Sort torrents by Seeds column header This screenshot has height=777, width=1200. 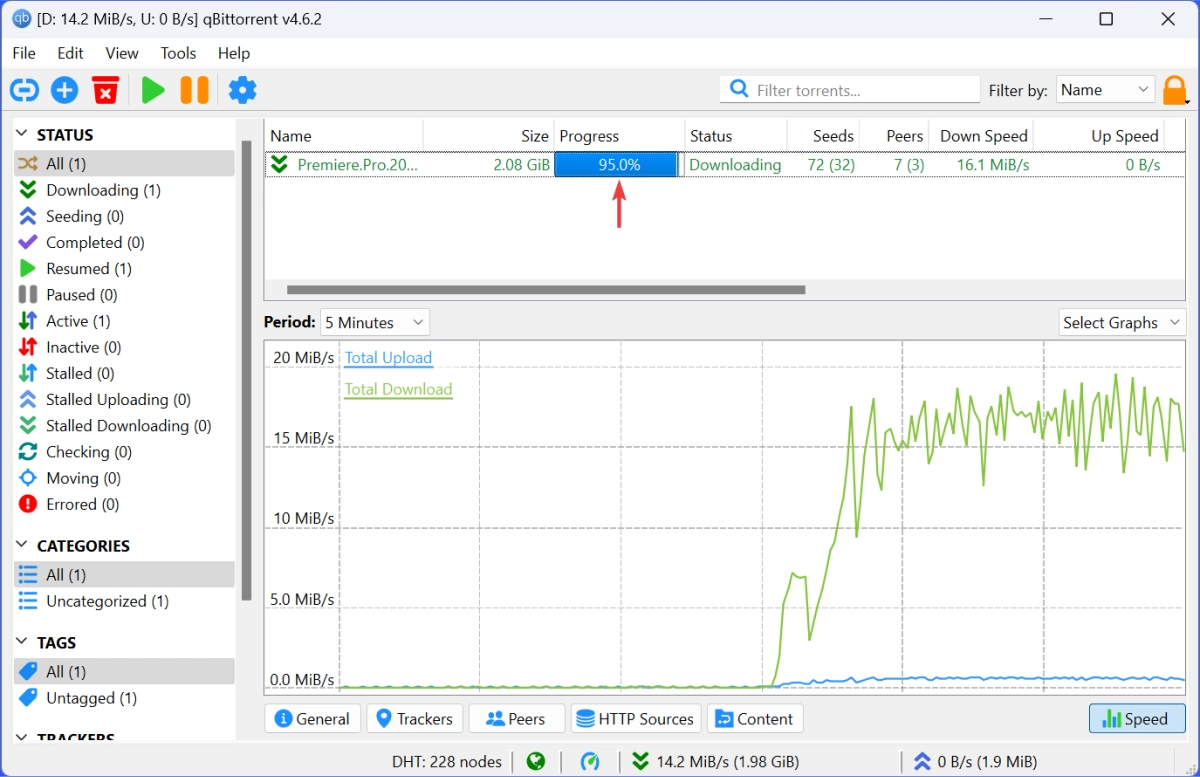[823, 136]
